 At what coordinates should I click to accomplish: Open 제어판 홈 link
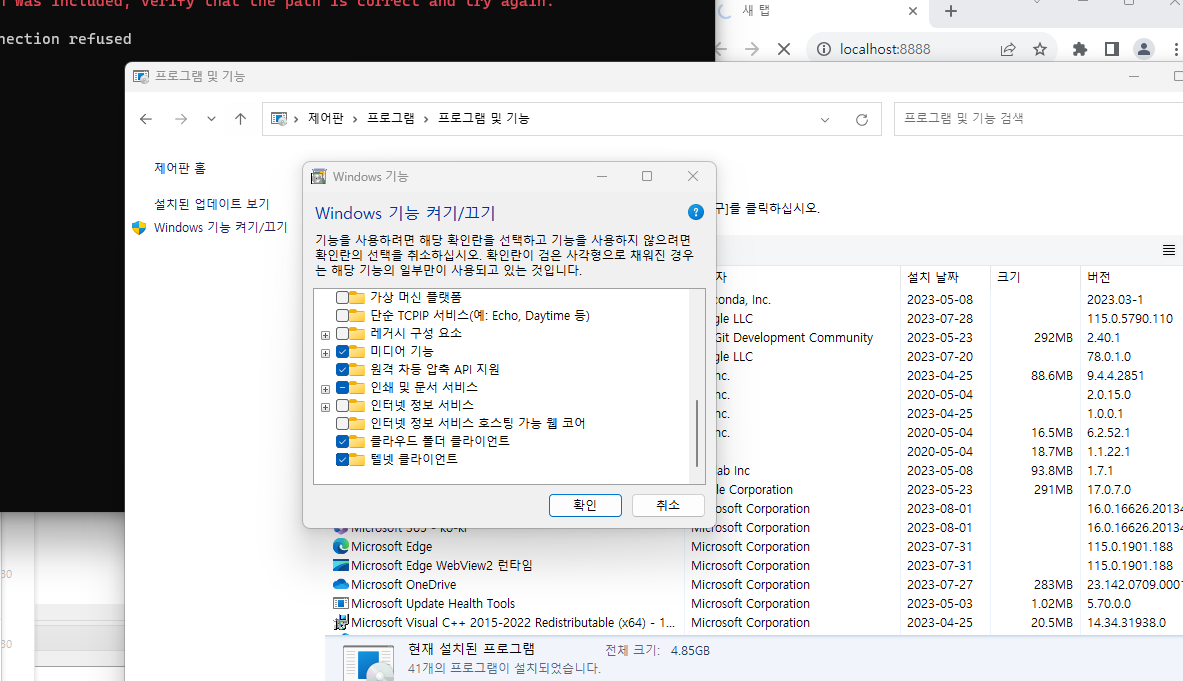(180, 168)
